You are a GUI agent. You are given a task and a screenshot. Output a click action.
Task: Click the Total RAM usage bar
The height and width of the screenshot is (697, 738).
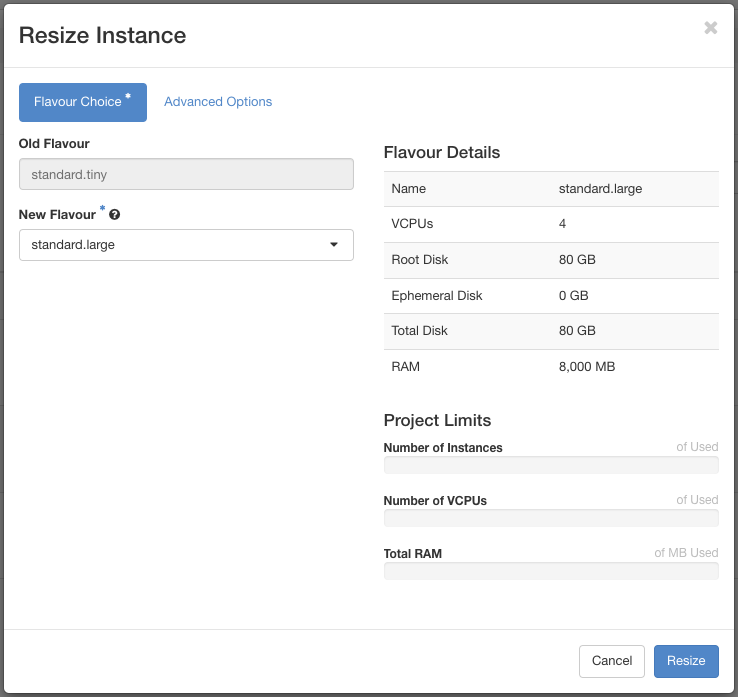point(551,571)
